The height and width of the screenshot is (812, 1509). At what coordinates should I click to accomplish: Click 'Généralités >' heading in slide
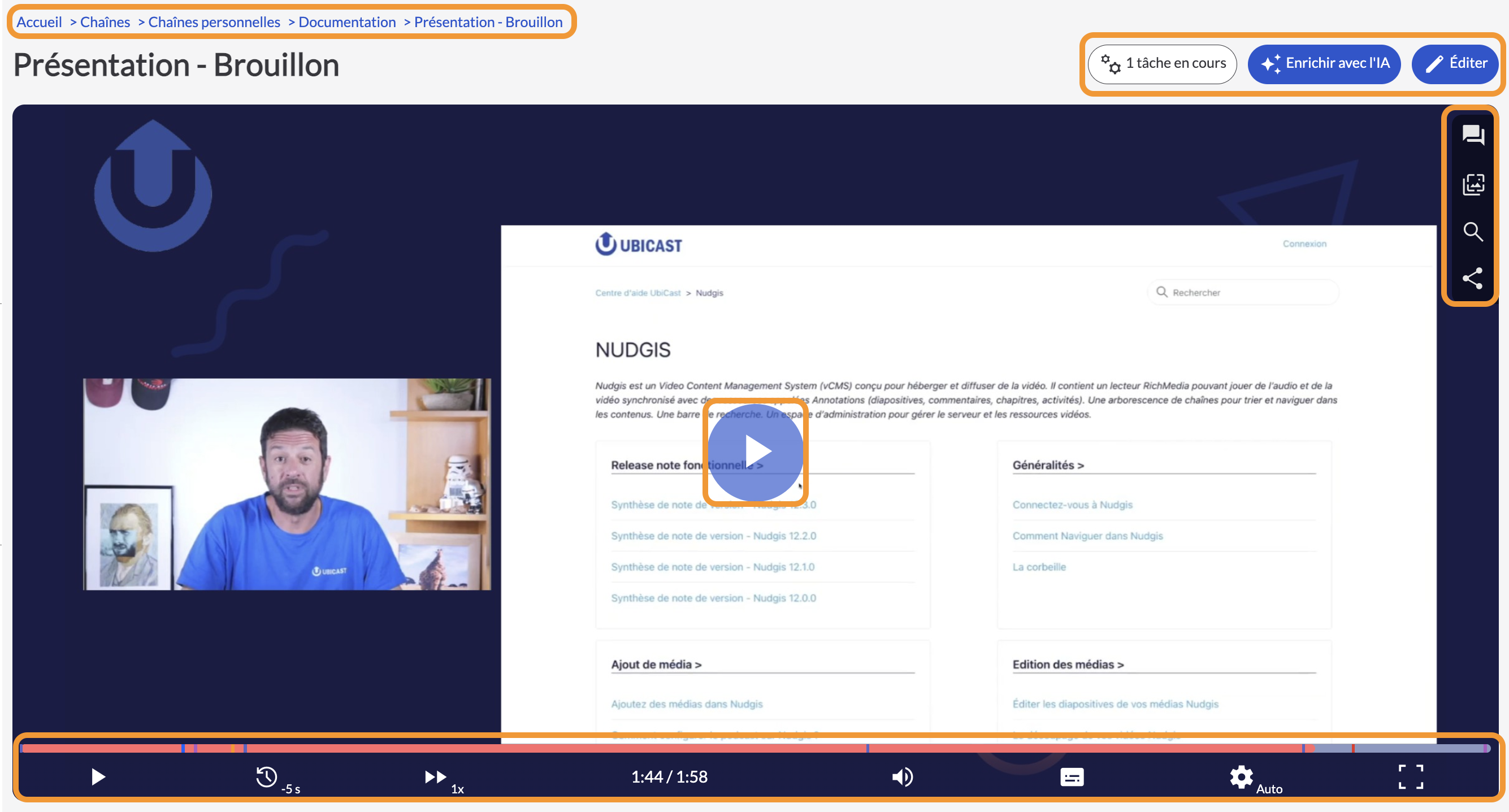tap(1048, 465)
